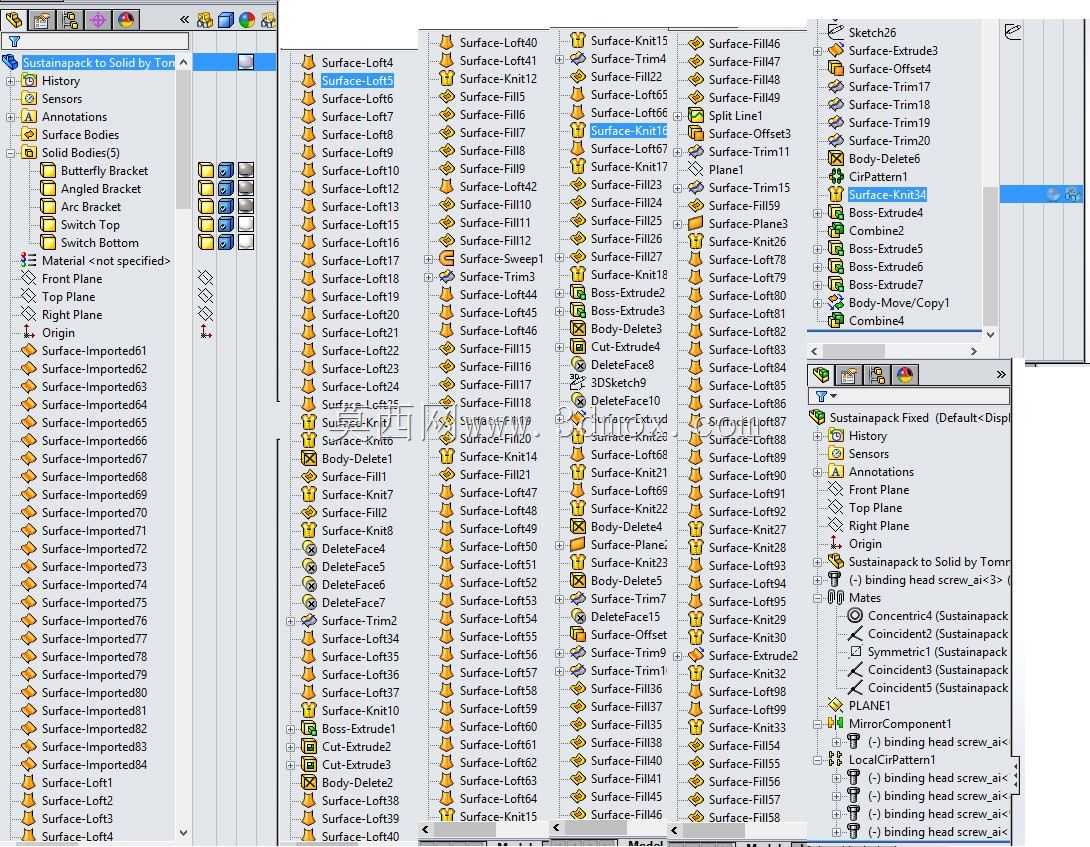Click the filter funnel icon in top left tree
Viewport: 1090px width, 847px height.
click(14, 42)
